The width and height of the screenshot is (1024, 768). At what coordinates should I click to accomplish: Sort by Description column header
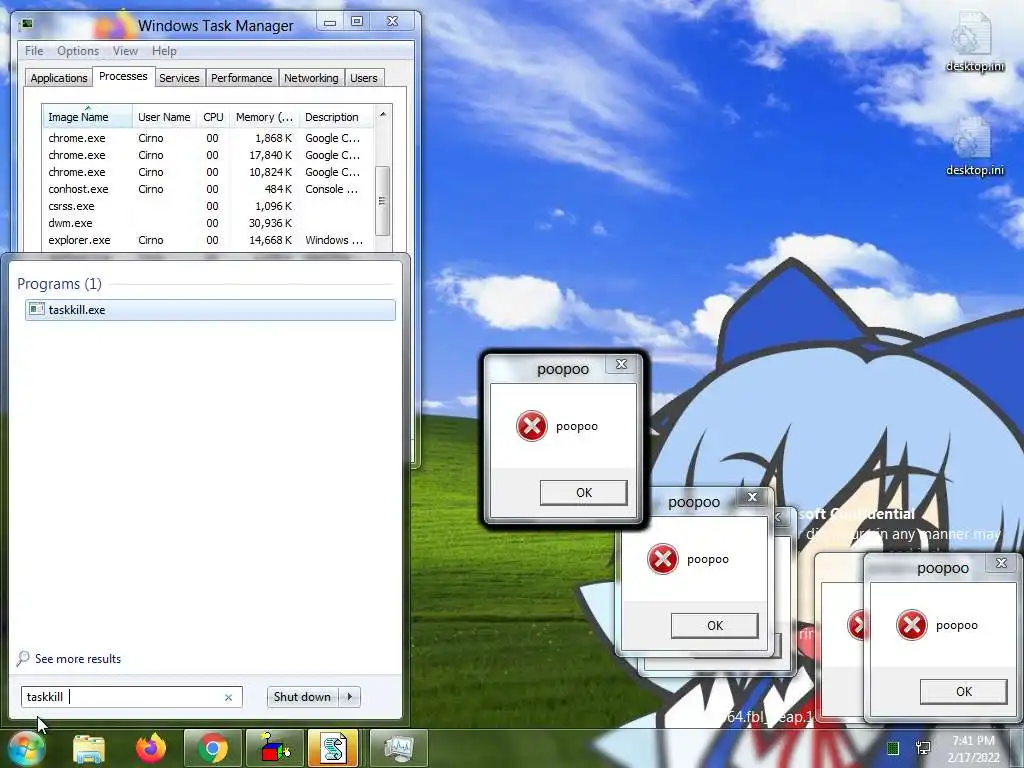336,117
